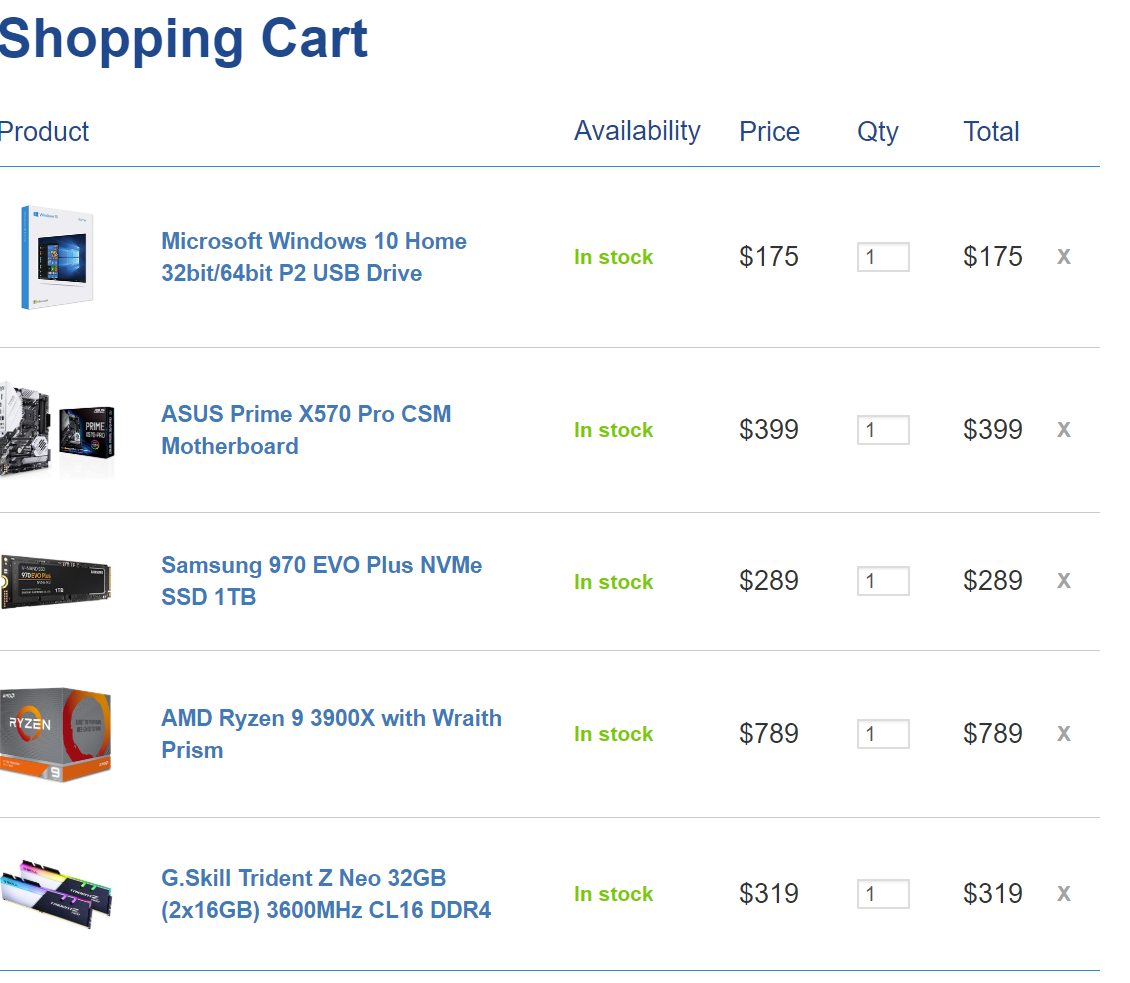The height and width of the screenshot is (983, 1130).
Task: Remove ASUS Prime X570 motherboard from cart
Action: (x=1064, y=430)
